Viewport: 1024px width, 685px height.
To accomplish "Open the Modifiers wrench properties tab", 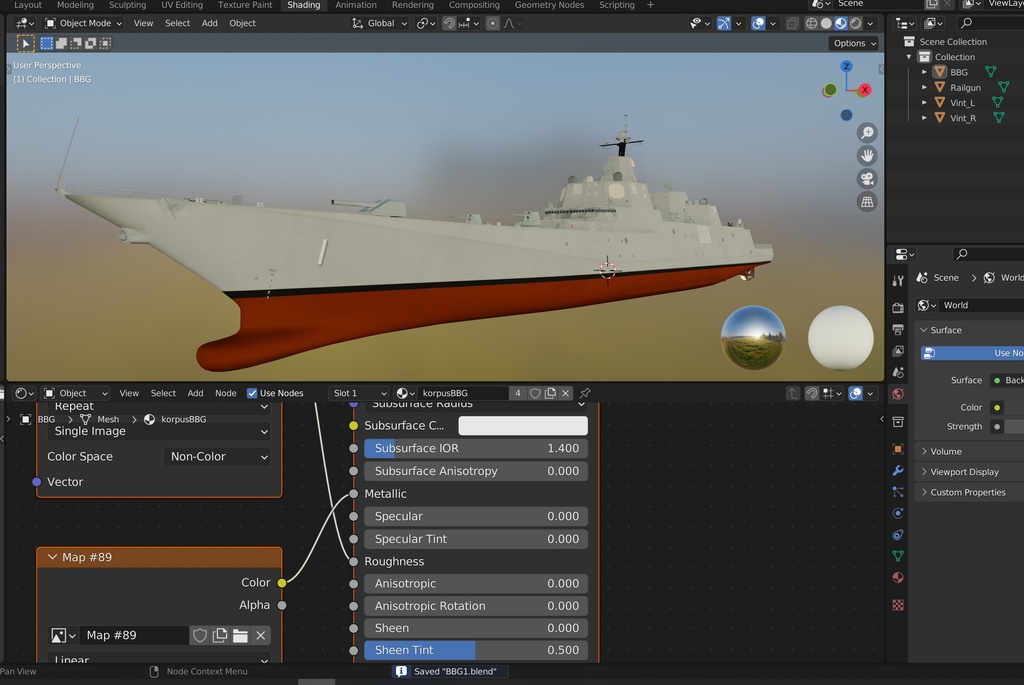I will click(x=898, y=471).
